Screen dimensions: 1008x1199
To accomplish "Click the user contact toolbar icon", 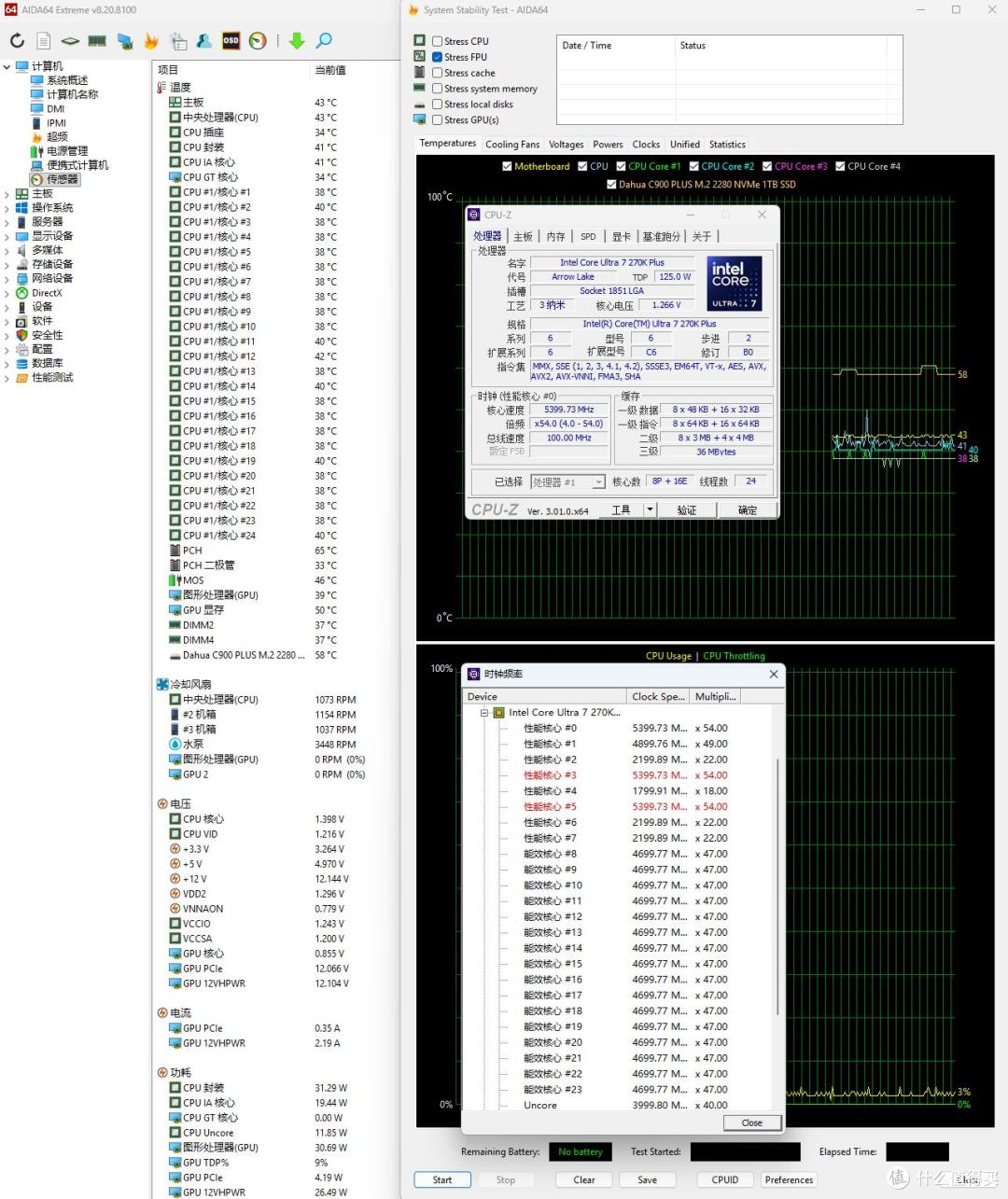I will (203, 41).
